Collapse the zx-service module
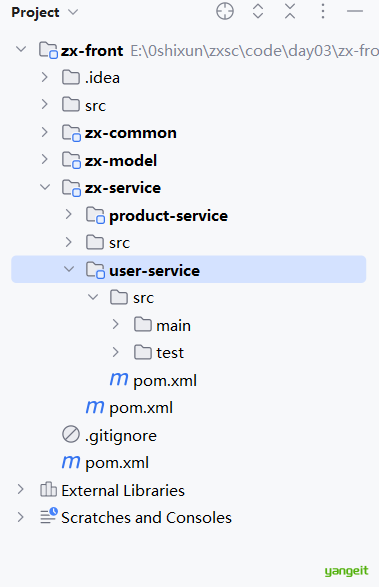 pyautogui.click(x=45, y=187)
